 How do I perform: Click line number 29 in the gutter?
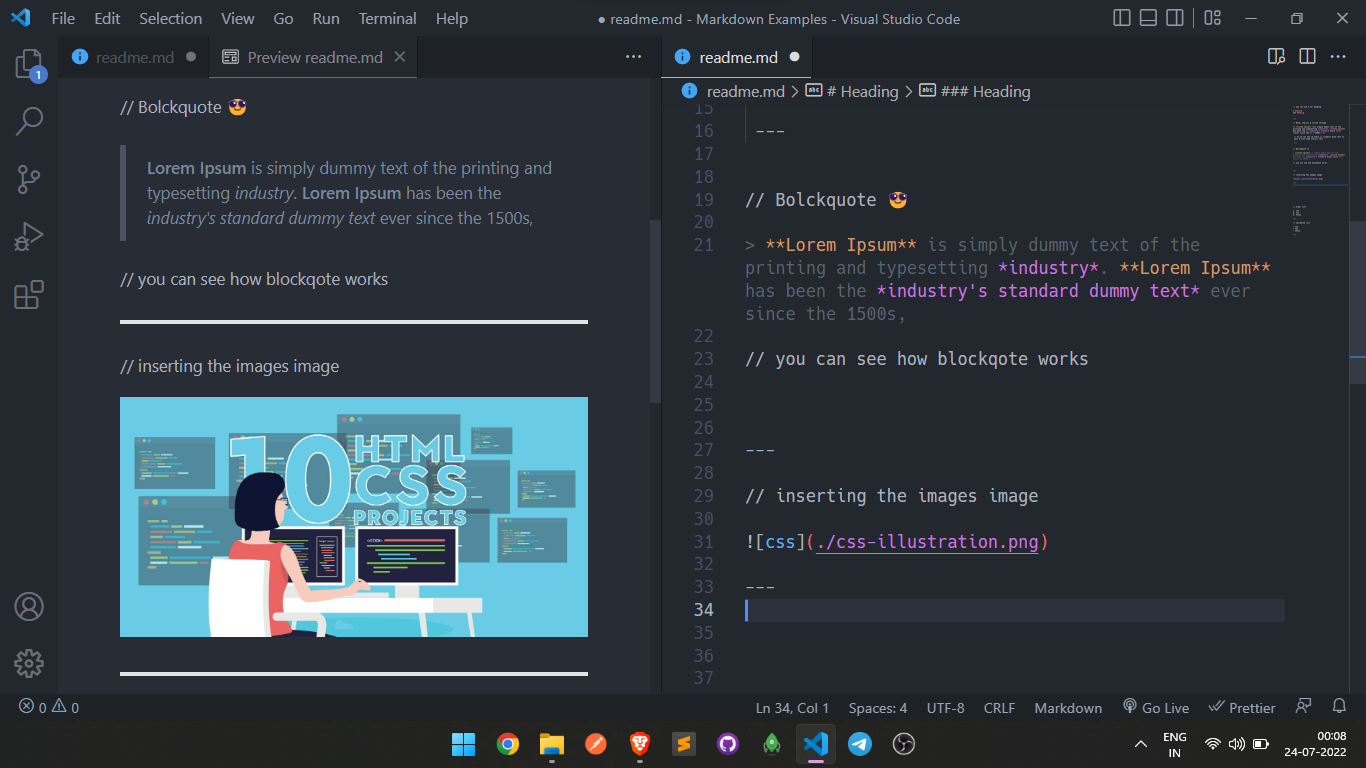pyautogui.click(x=703, y=496)
